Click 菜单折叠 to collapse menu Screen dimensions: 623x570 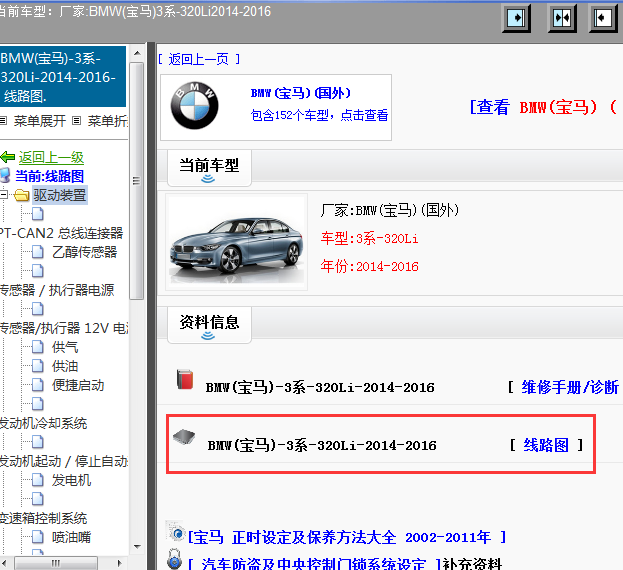108,121
